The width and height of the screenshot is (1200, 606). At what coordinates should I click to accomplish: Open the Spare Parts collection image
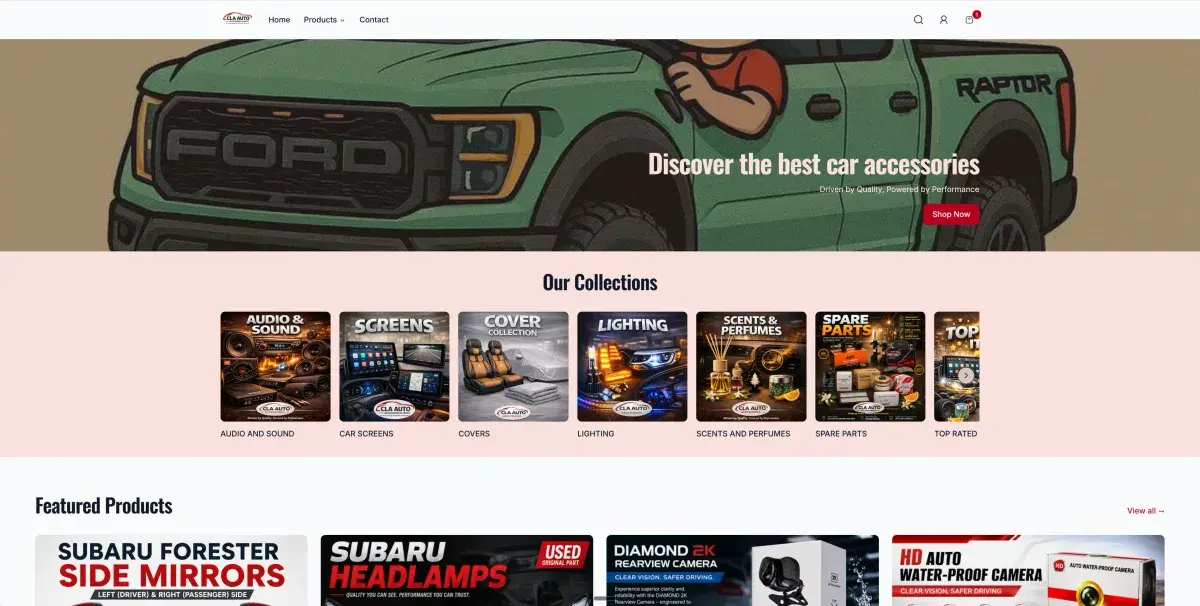coord(870,366)
